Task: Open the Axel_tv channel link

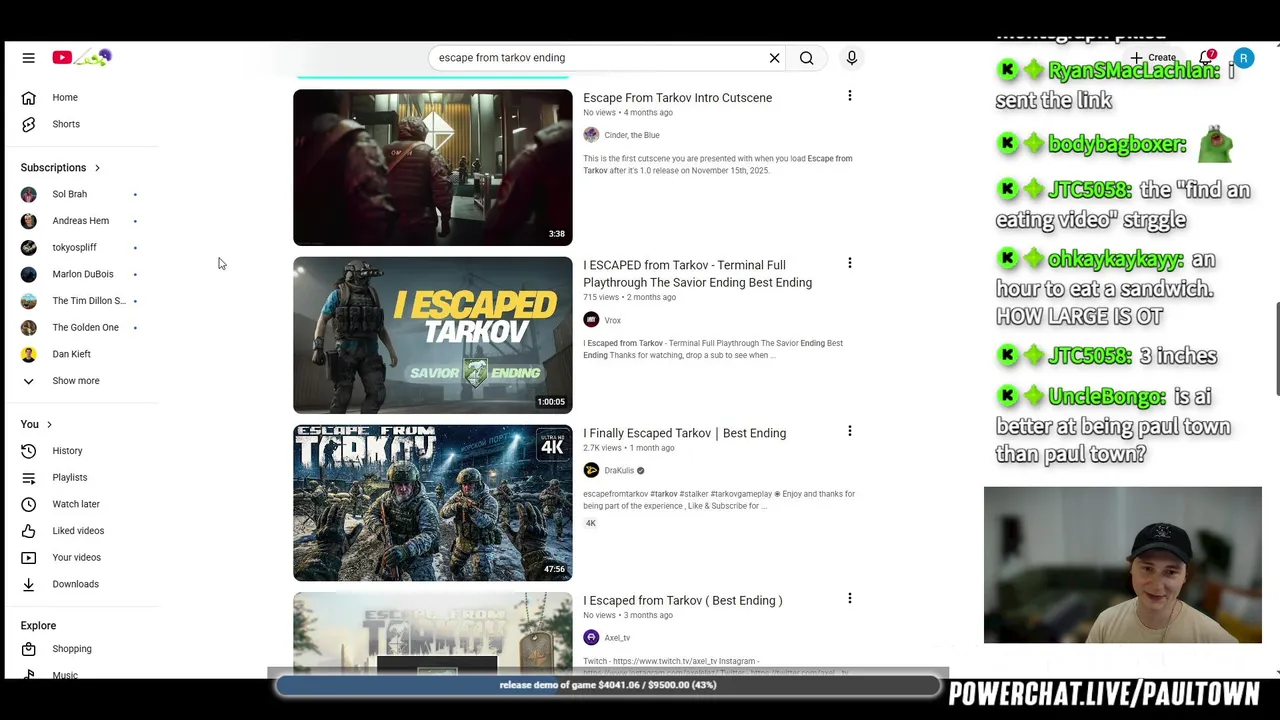Action: tap(617, 638)
